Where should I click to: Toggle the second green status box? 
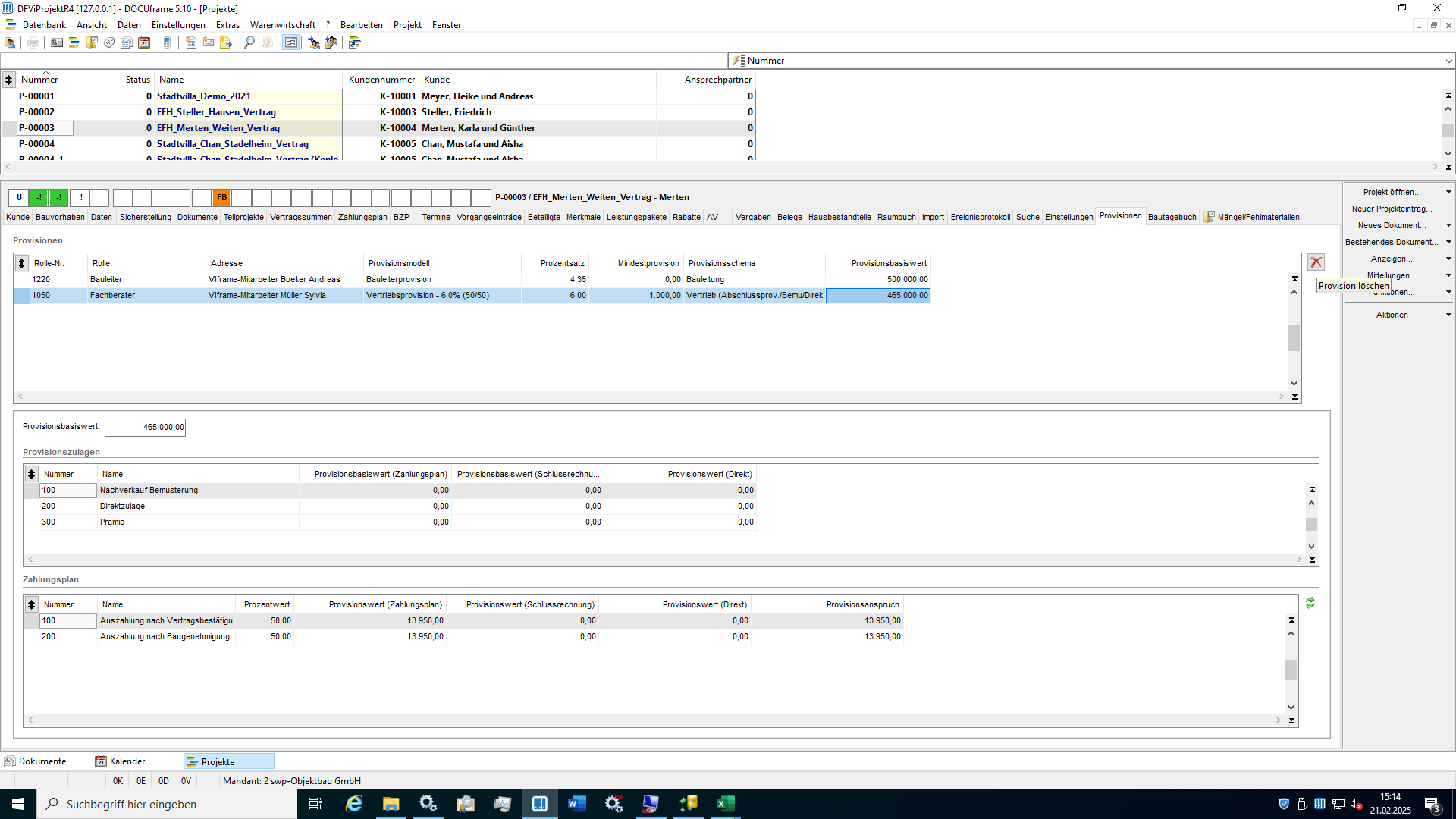pos(58,198)
